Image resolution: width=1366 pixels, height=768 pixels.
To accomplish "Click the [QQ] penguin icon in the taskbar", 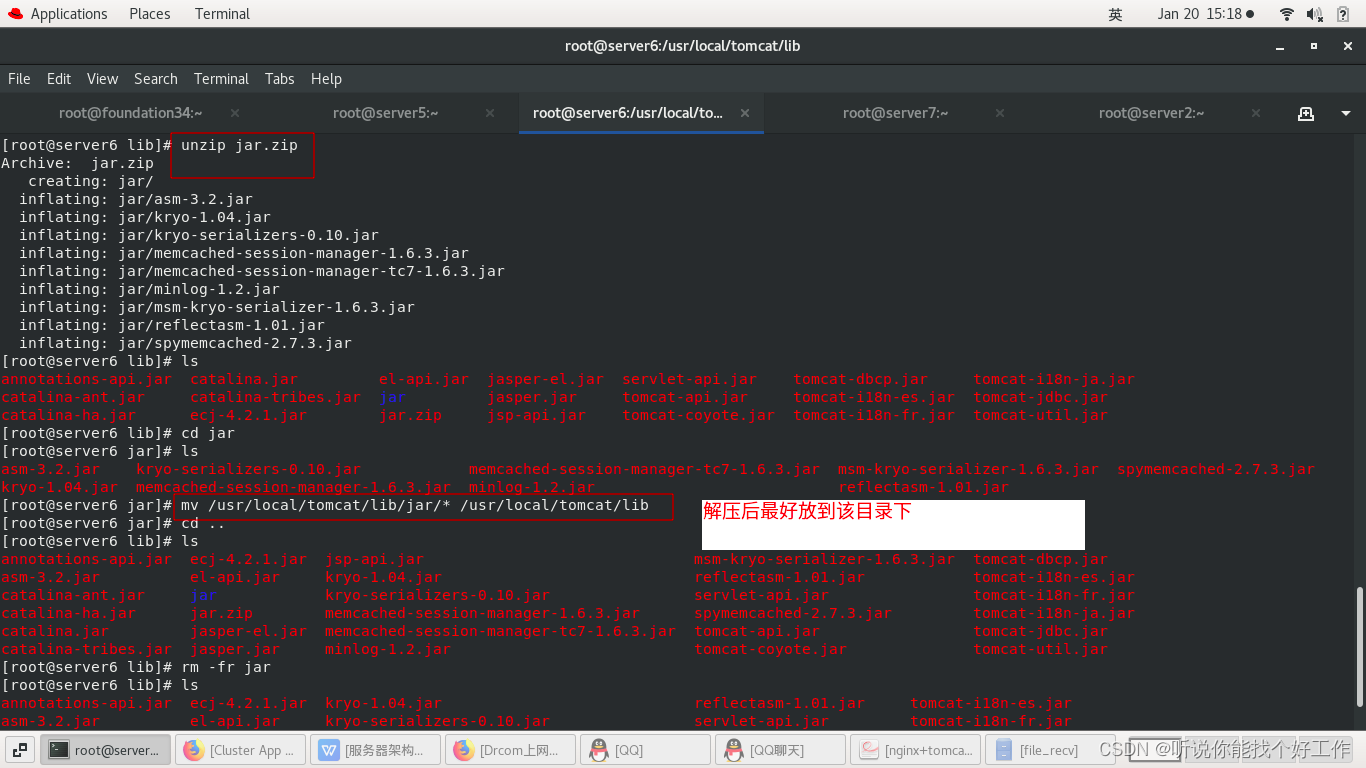I will (x=598, y=749).
